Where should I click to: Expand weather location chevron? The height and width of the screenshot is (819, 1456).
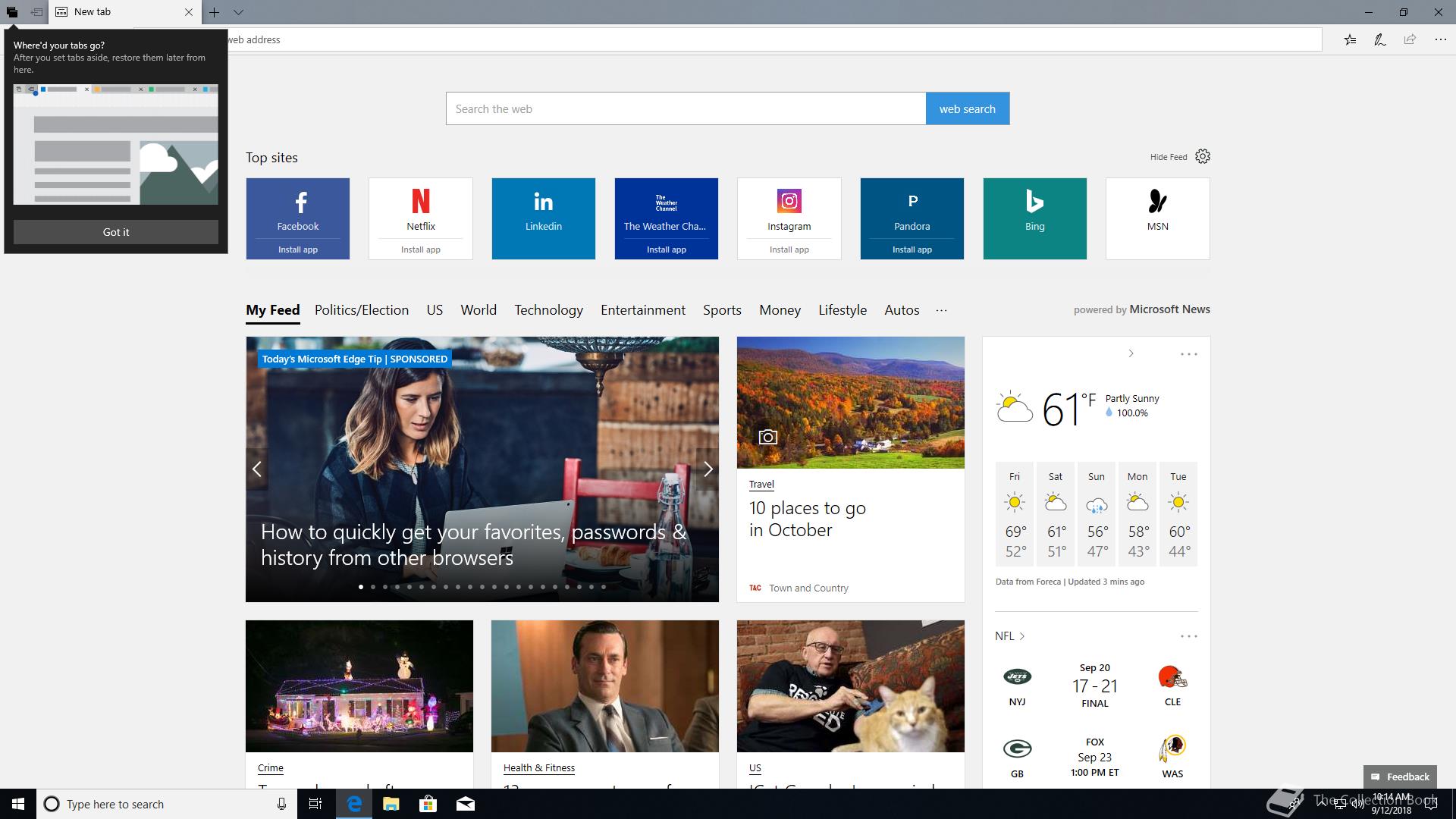coord(1131,353)
